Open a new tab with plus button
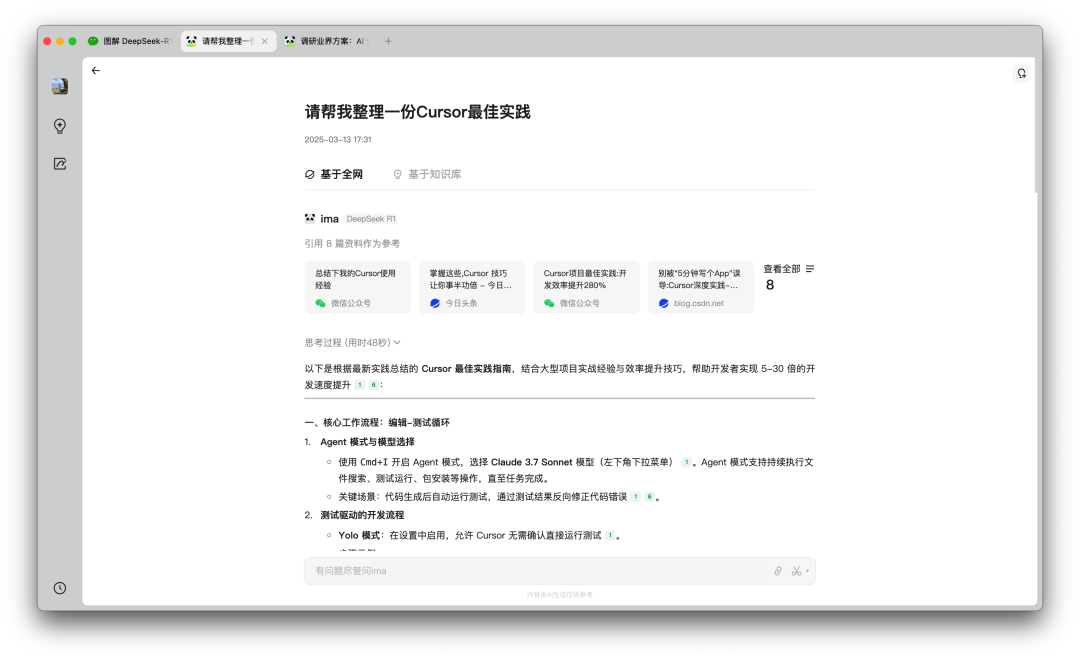Viewport: 1080px width, 660px height. (388, 41)
